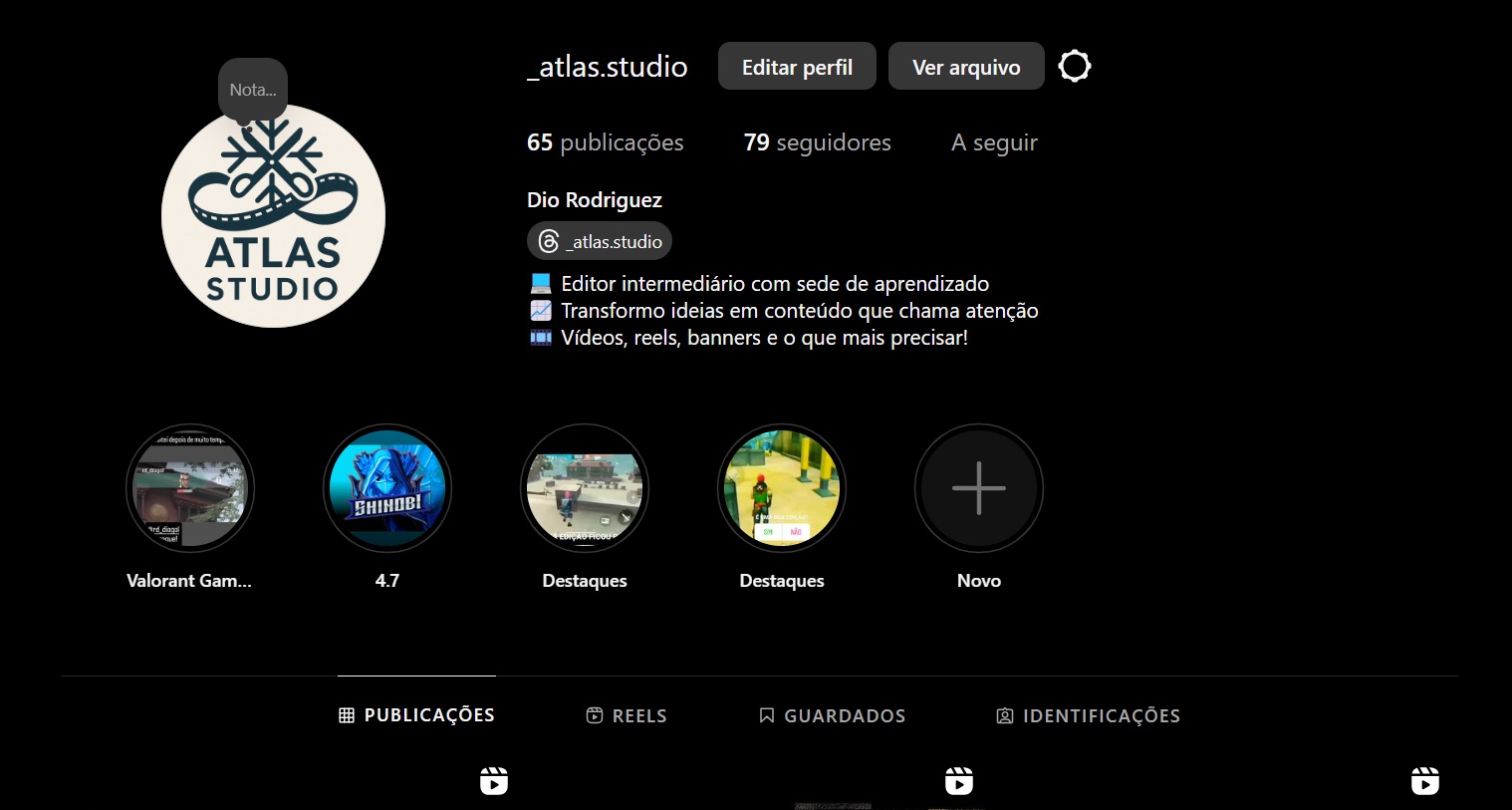Open the Atlas Studio profile picture

tap(273, 215)
